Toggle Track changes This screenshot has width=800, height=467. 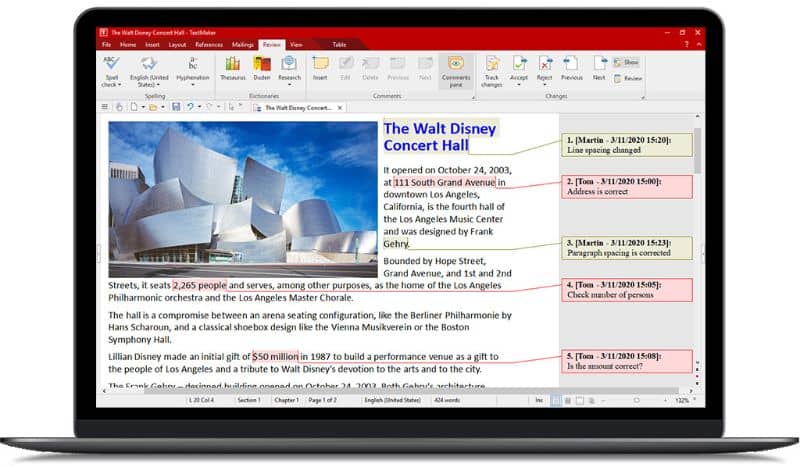[492, 71]
